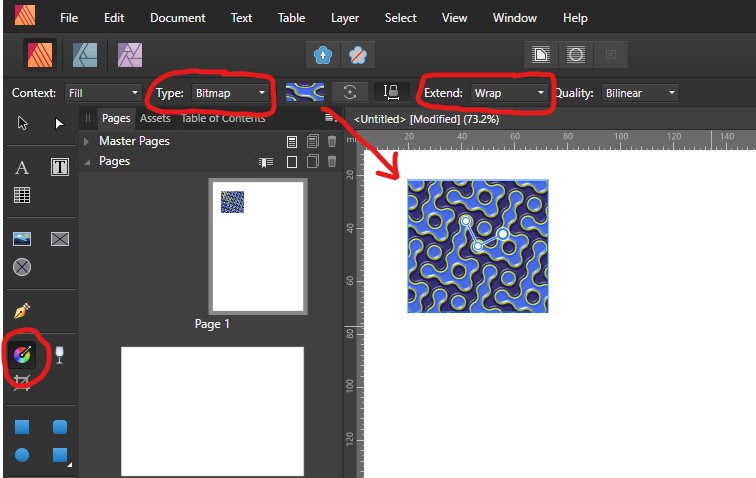Select the Rounded Rectangle tool
This screenshot has height=478, width=756.
(x=60, y=427)
